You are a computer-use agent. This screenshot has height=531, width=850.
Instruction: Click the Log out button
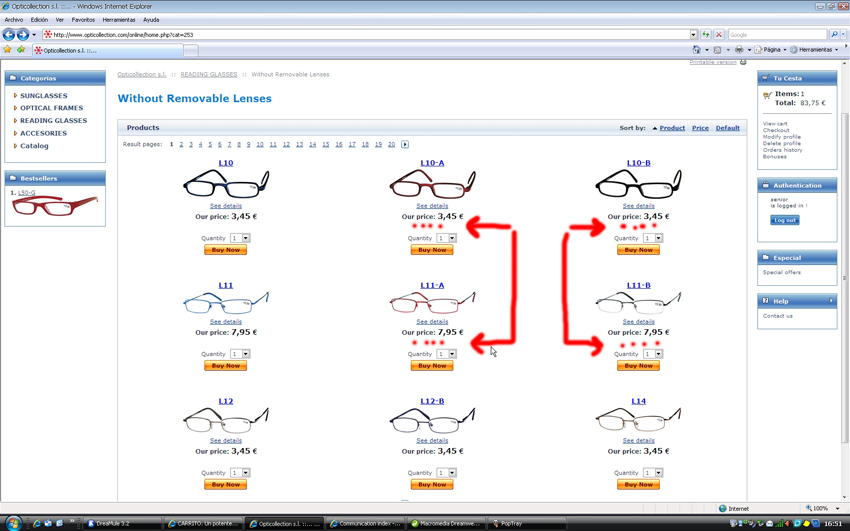[x=784, y=220]
